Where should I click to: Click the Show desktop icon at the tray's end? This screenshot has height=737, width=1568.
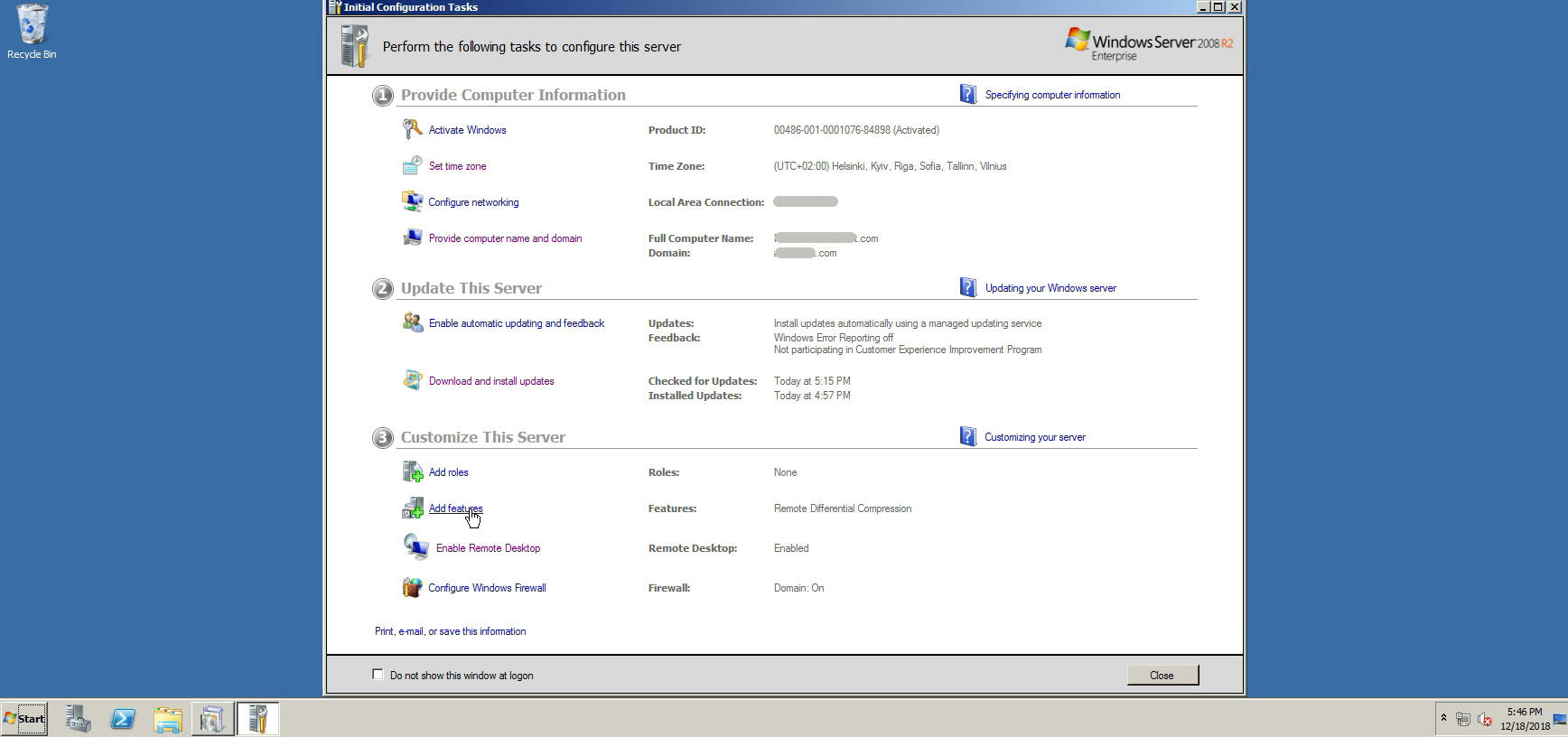[x=1560, y=719]
